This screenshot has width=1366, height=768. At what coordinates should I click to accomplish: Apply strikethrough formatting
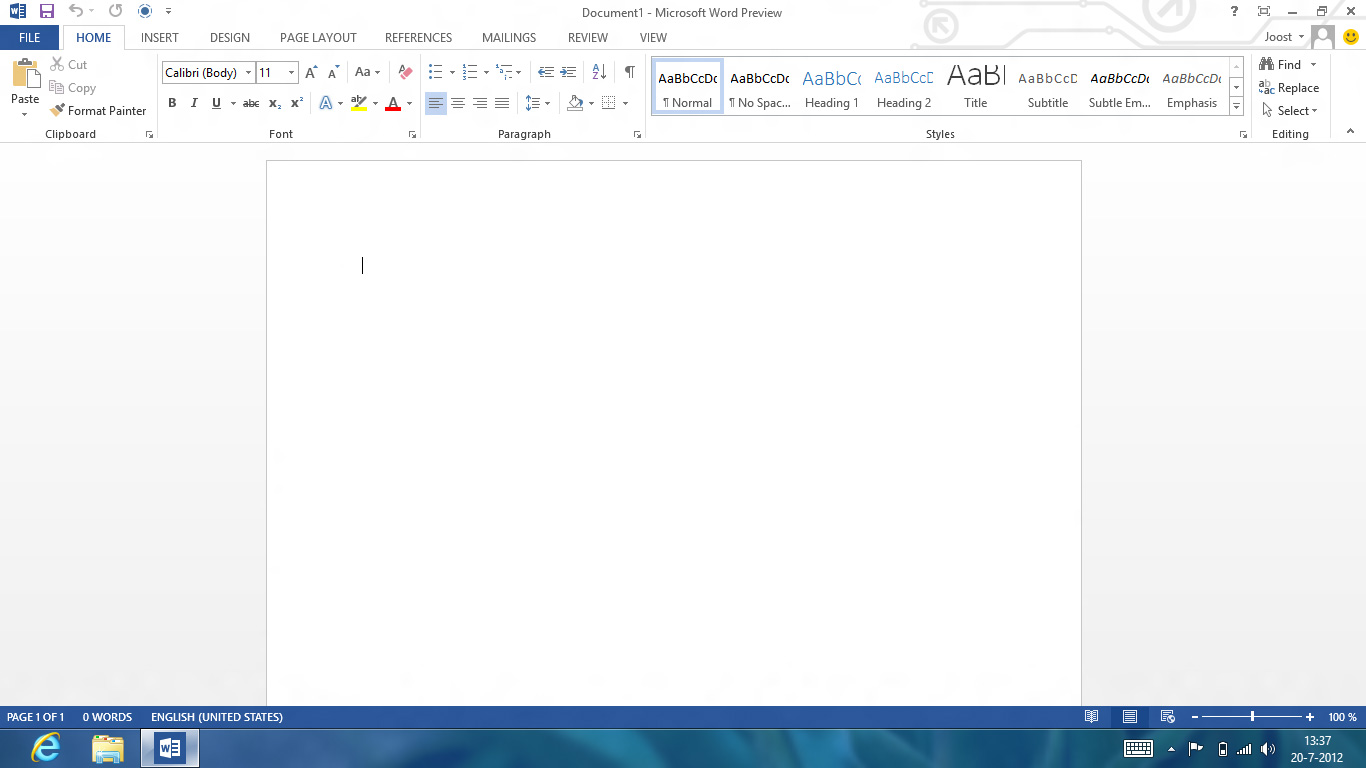point(251,103)
